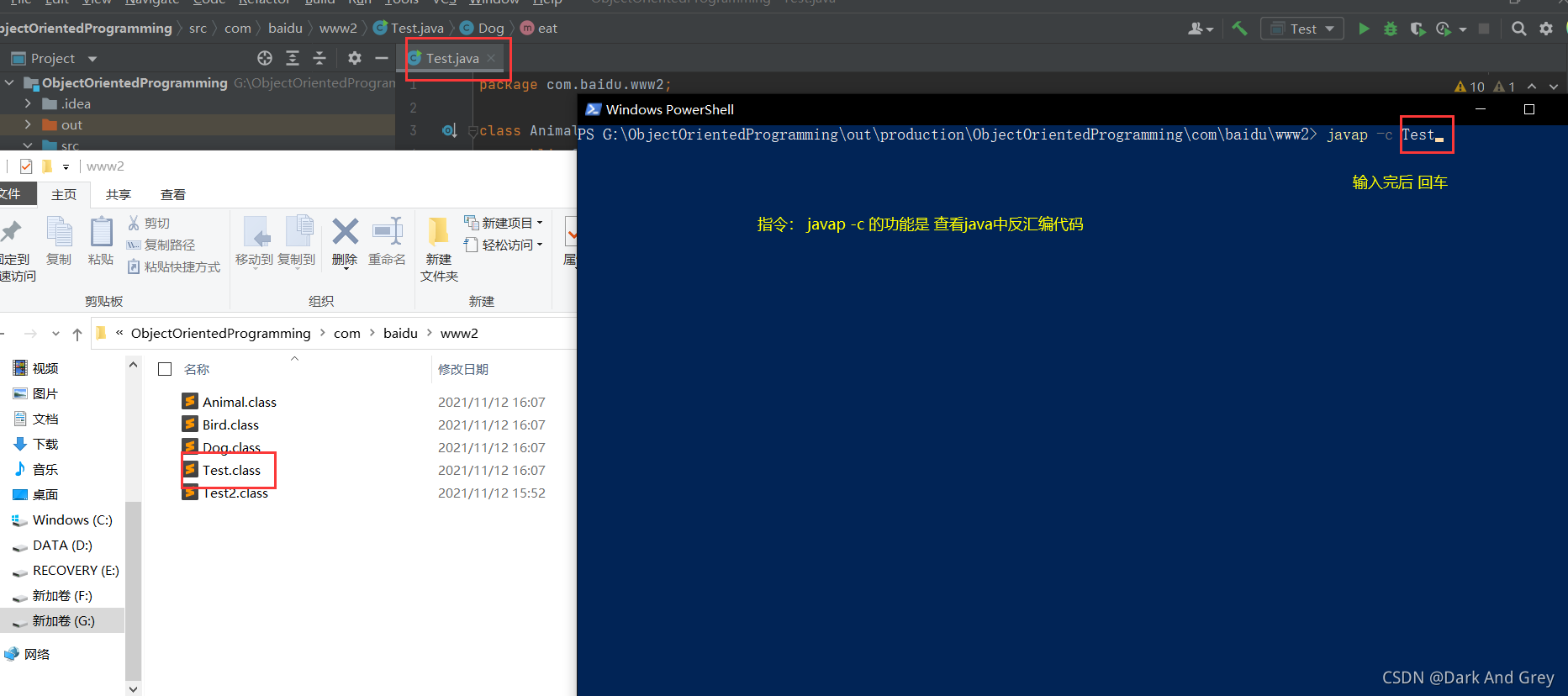The height and width of the screenshot is (696, 1568).
Task: Sort files by modified date column
Action: tap(463, 369)
